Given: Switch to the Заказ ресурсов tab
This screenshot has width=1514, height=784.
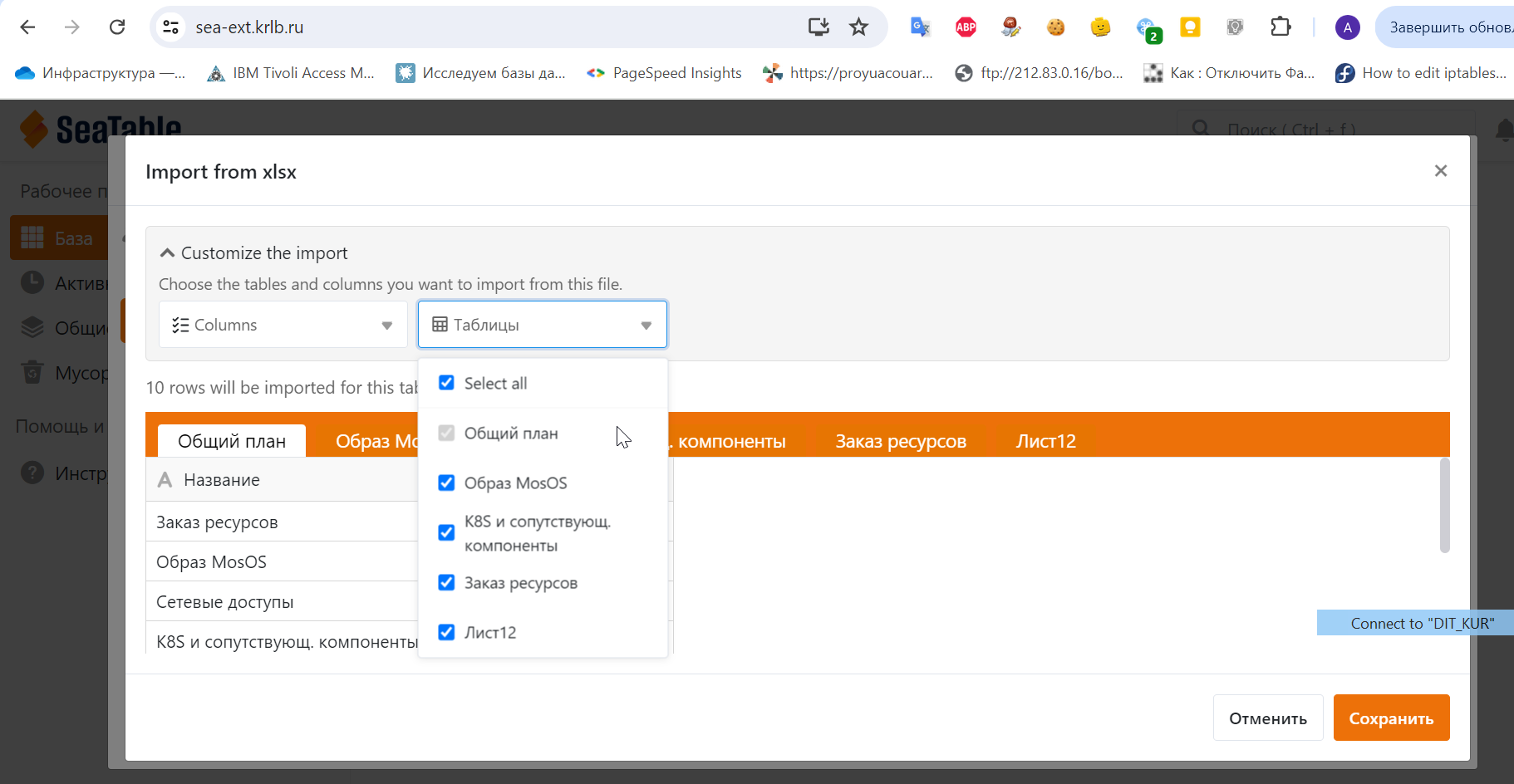Looking at the screenshot, I should point(900,441).
